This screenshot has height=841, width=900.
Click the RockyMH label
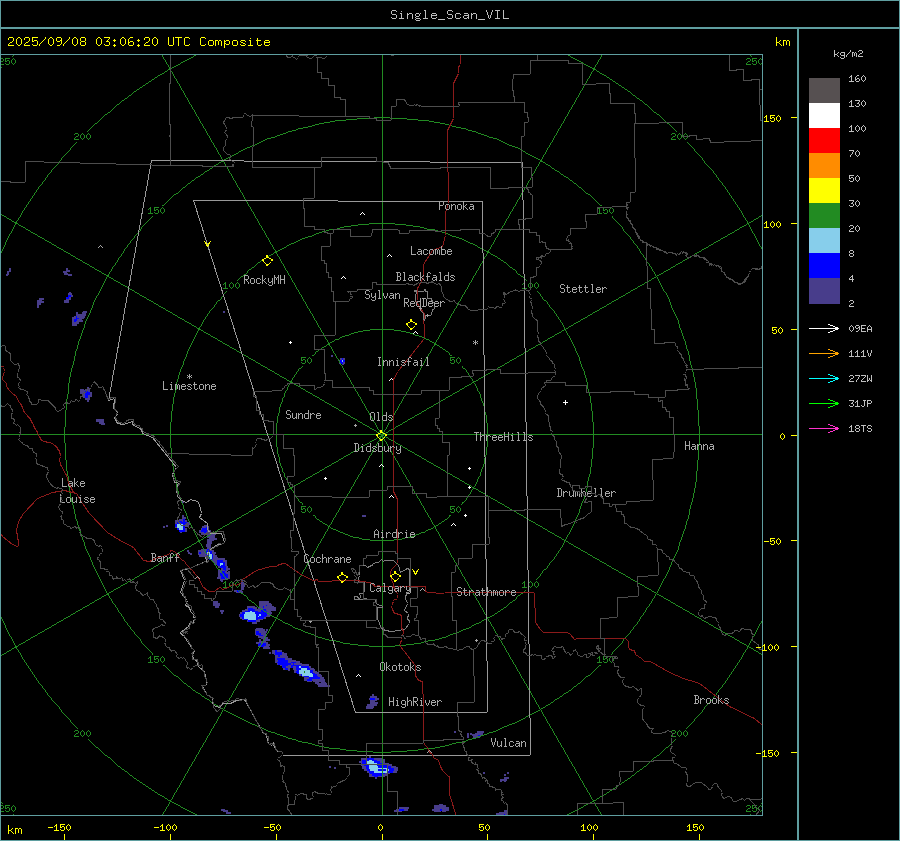pyautogui.click(x=264, y=280)
